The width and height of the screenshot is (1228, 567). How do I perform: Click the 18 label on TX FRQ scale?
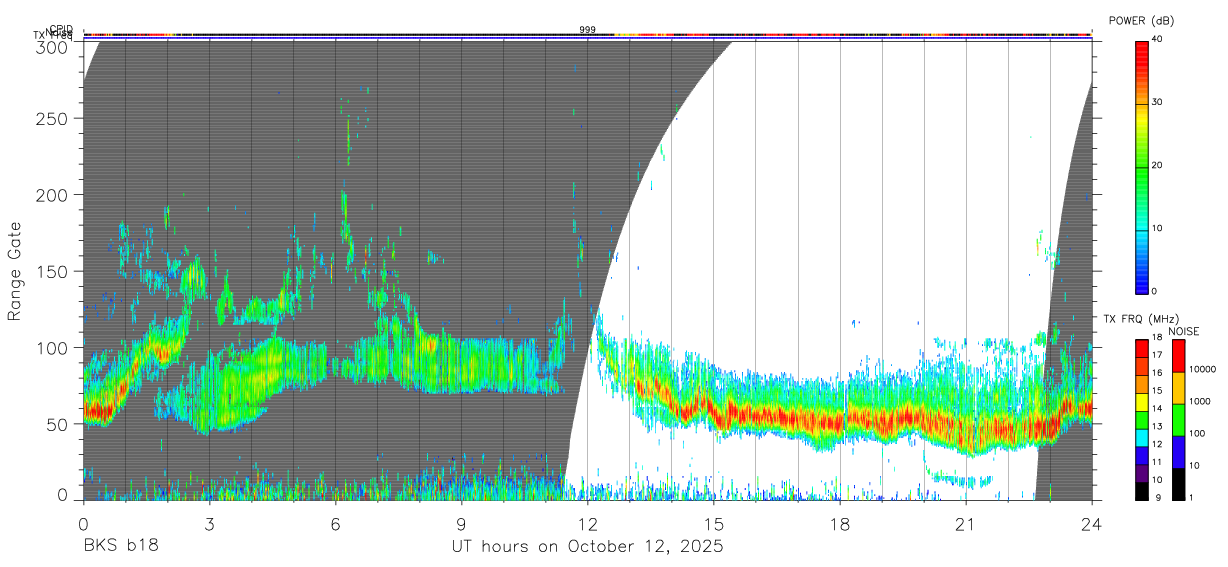(x=1156, y=337)
